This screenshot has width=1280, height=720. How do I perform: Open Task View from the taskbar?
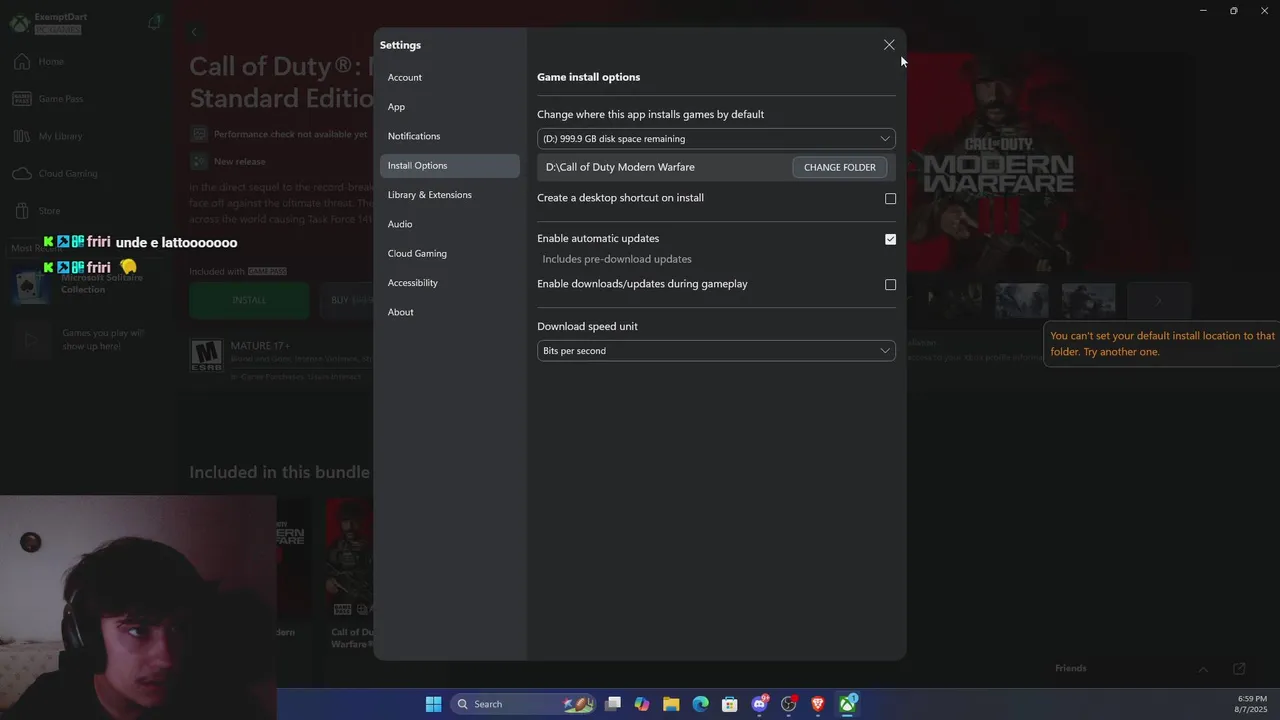pyautogui.click(x=613, y=704)
